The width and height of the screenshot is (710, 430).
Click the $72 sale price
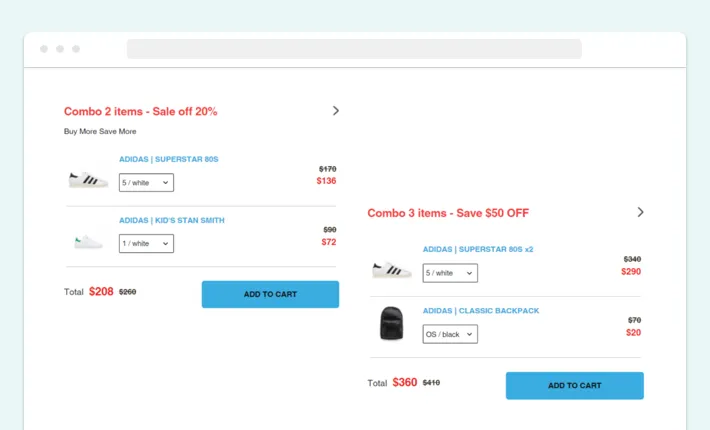click(329, 242)
